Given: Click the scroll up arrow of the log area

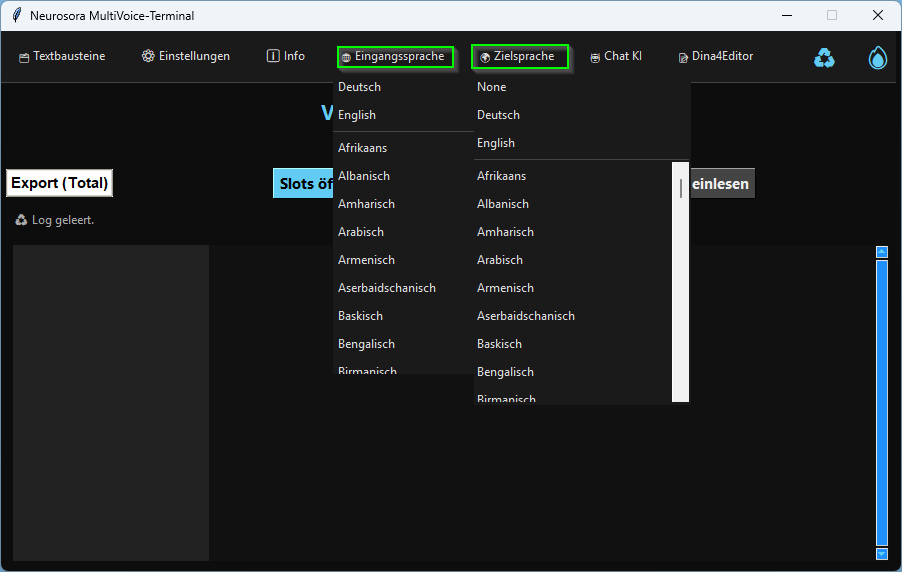Looking at the screenshot, I should 882,252.
